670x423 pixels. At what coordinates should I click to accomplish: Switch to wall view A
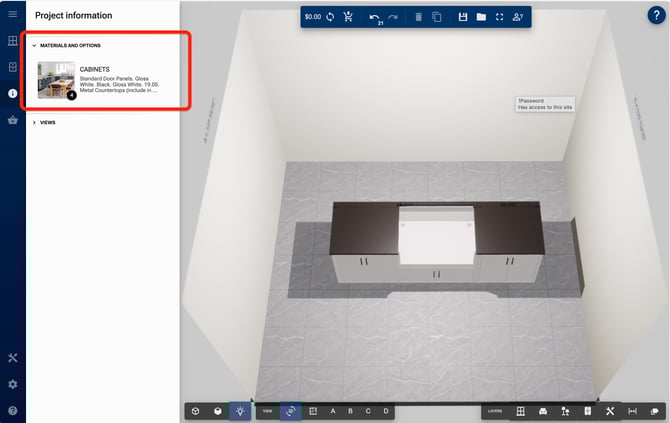[x=333, y=411]
